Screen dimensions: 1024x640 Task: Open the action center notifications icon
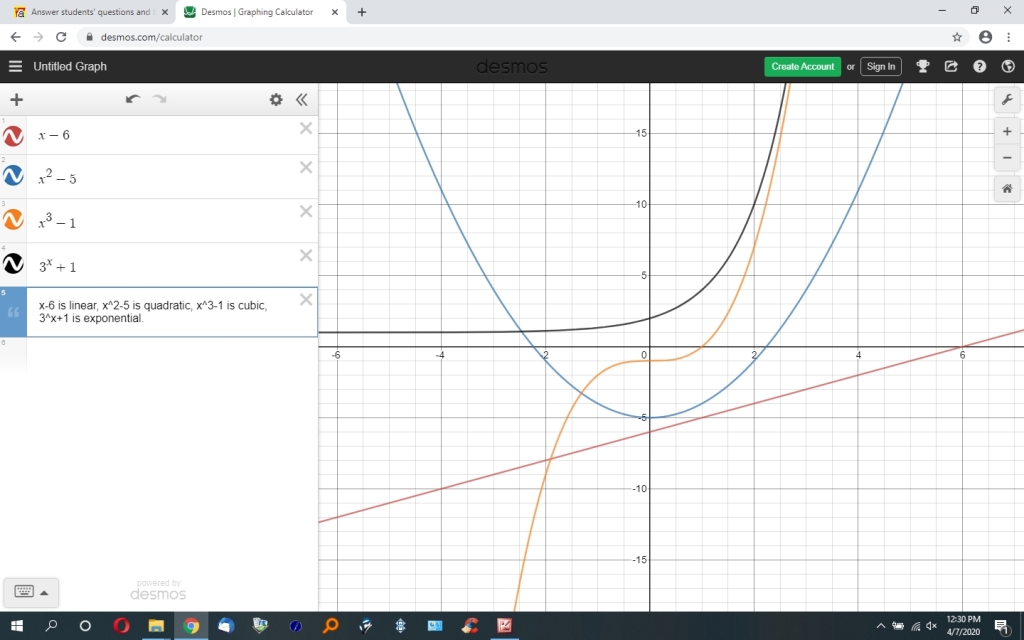click(1002, 626)
